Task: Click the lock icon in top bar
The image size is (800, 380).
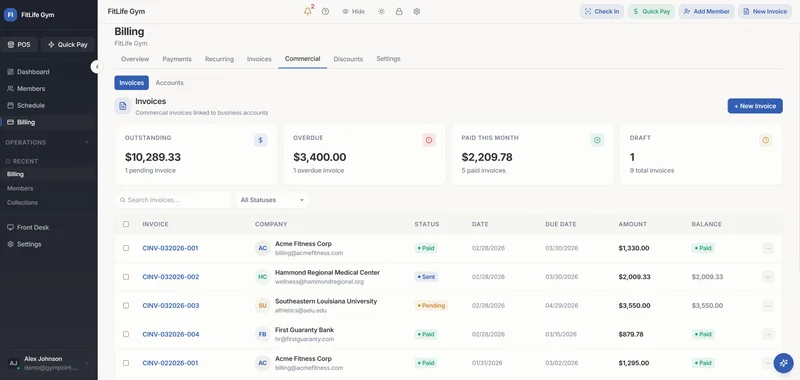Action: coord(399,11)
